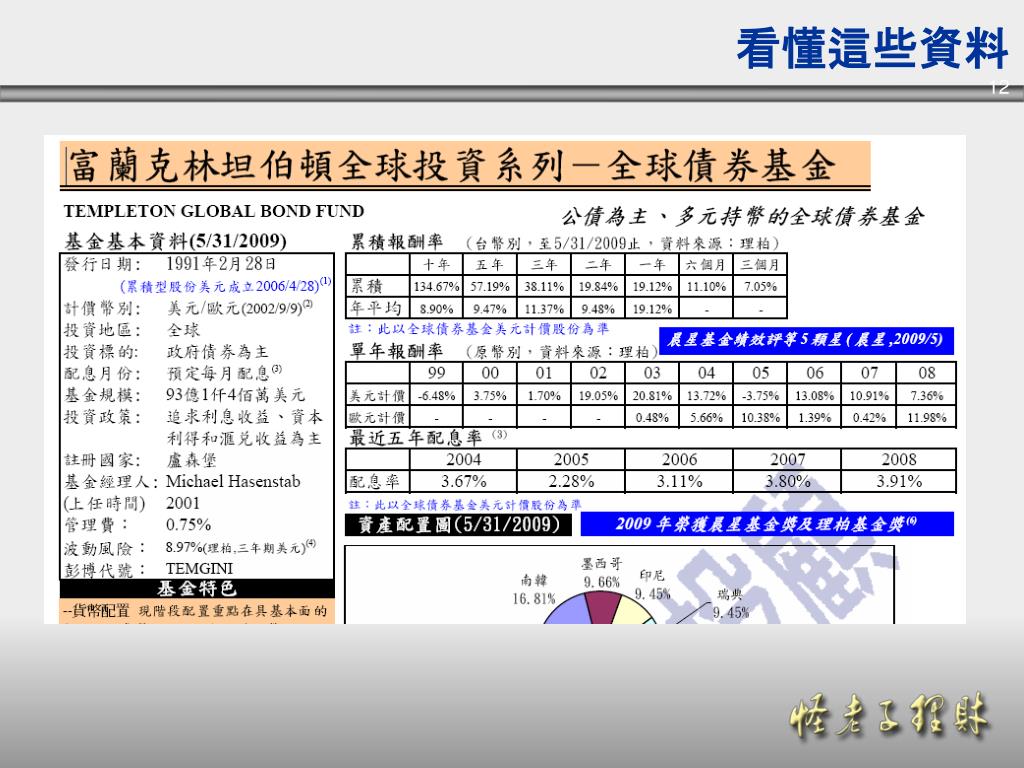Click investment target "政府債券為主"
Screen dimensions: 1024x768
(x=217, y=352)
